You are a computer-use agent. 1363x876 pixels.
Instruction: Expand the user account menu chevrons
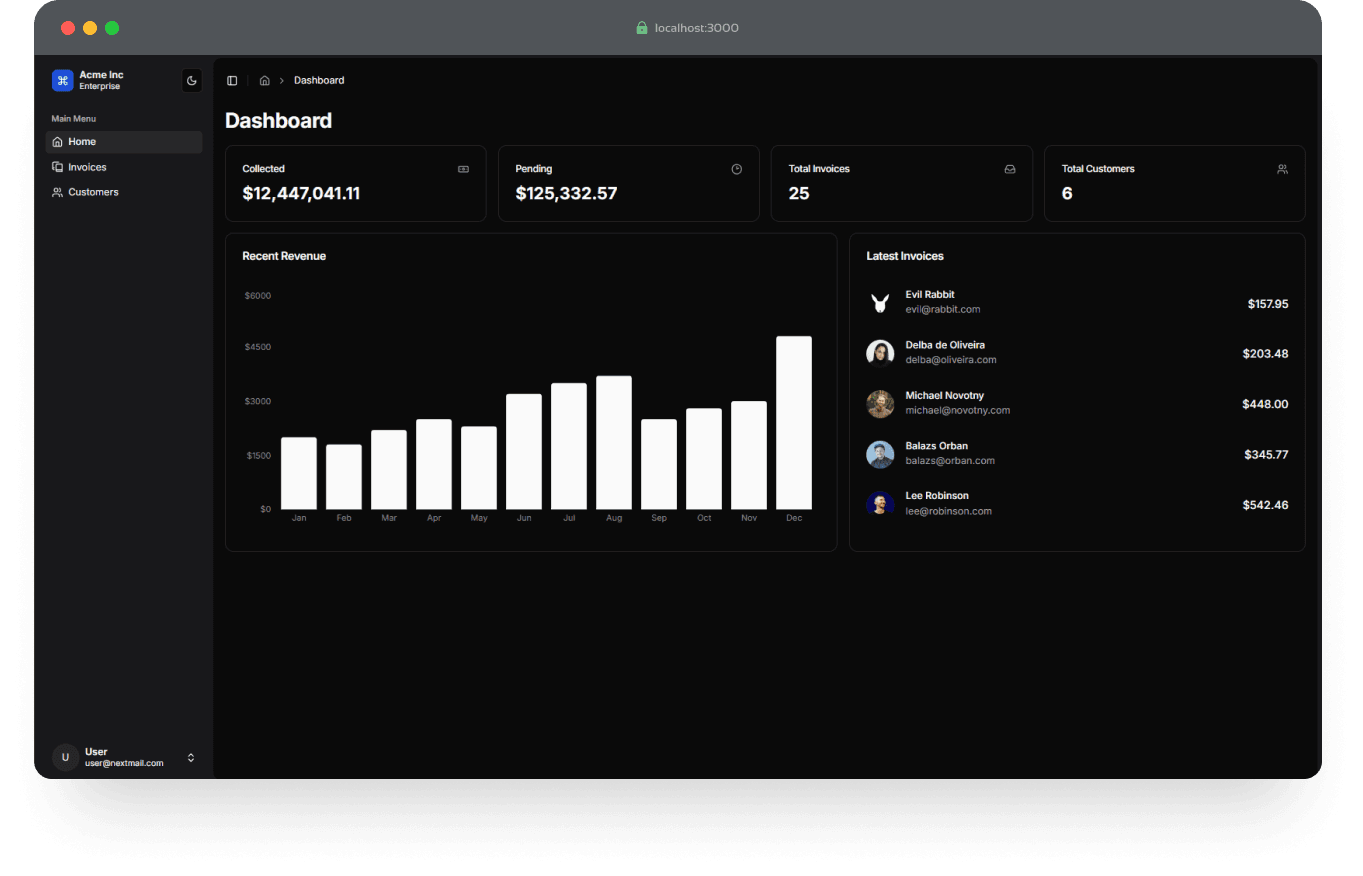tap(191, 758)
